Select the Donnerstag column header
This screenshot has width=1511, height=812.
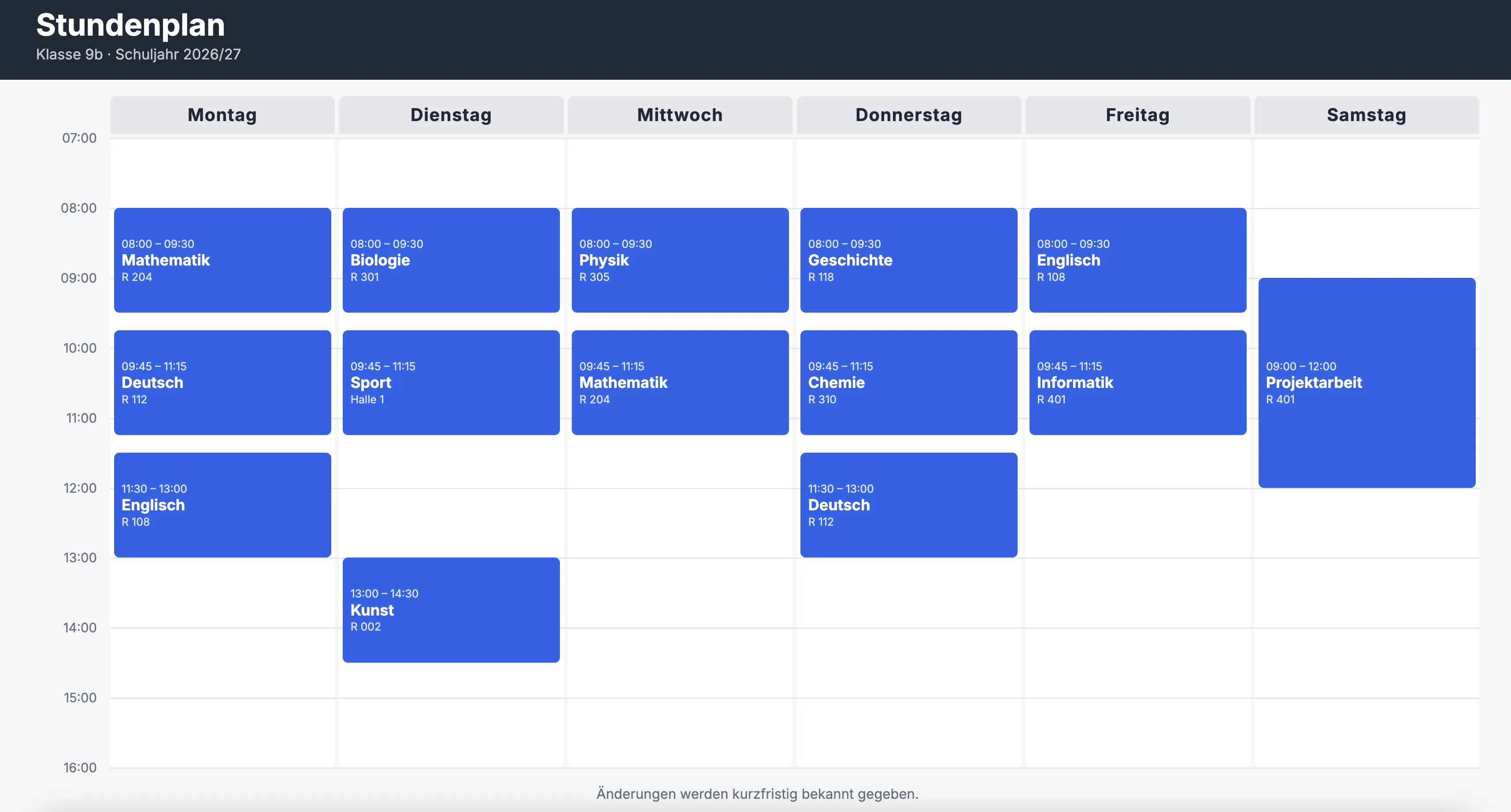pyautogui.click(x=909, y=115)
